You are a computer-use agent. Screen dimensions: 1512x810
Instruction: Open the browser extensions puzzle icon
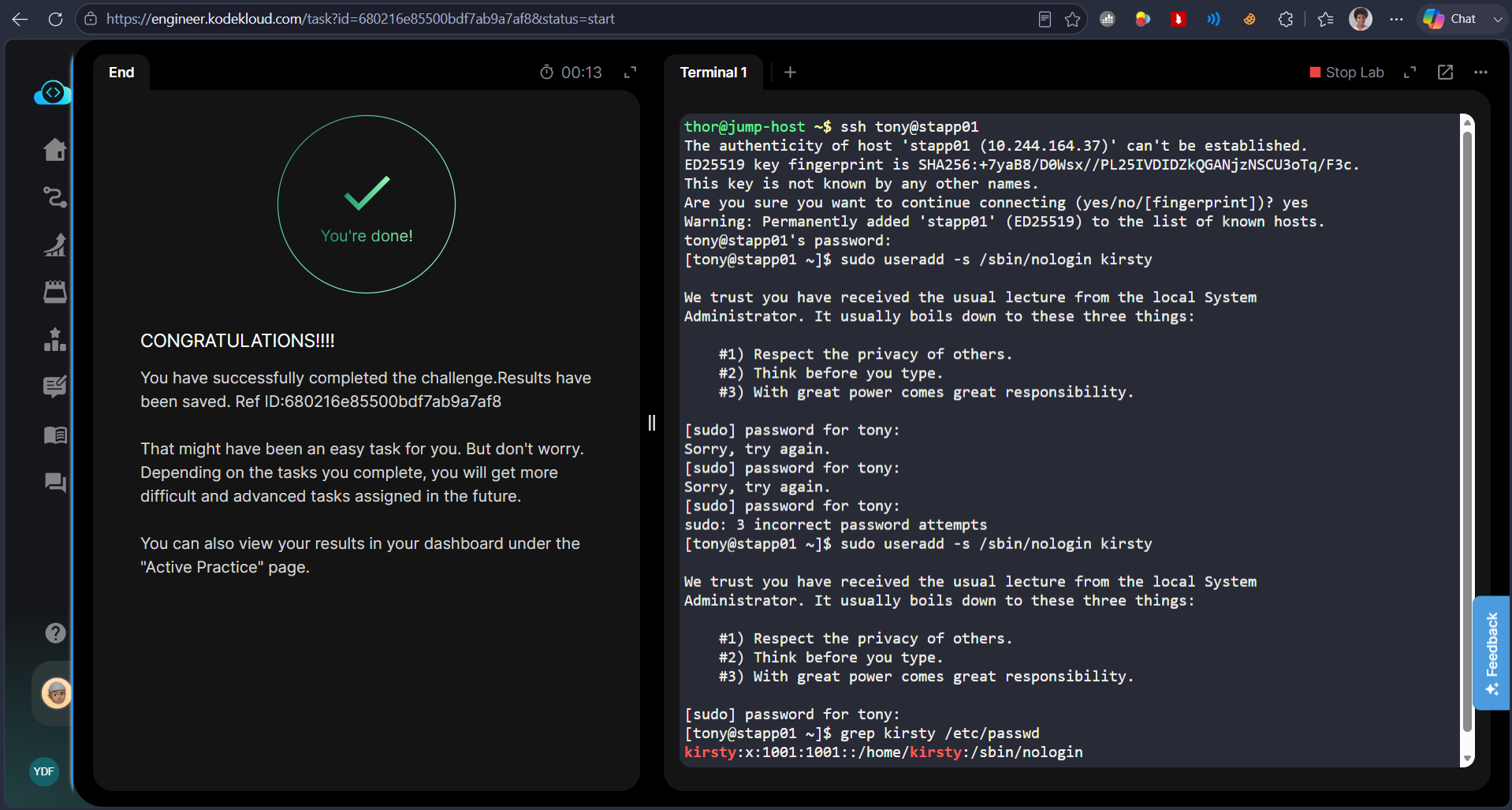[x=1286, y=19]
